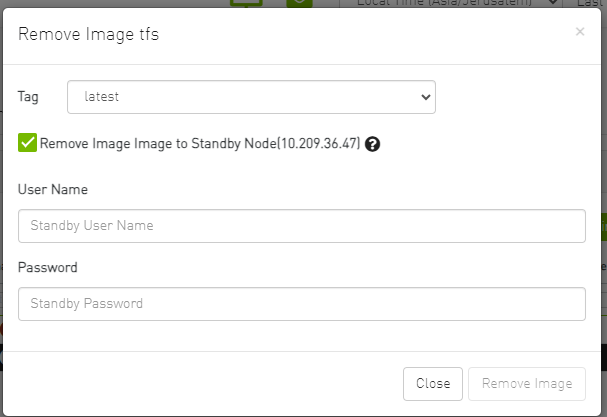The width and height of the screenshot is (607, 417).
Task: Click the Tag dropdown chevron arrow
Action: tap(426, 97)
